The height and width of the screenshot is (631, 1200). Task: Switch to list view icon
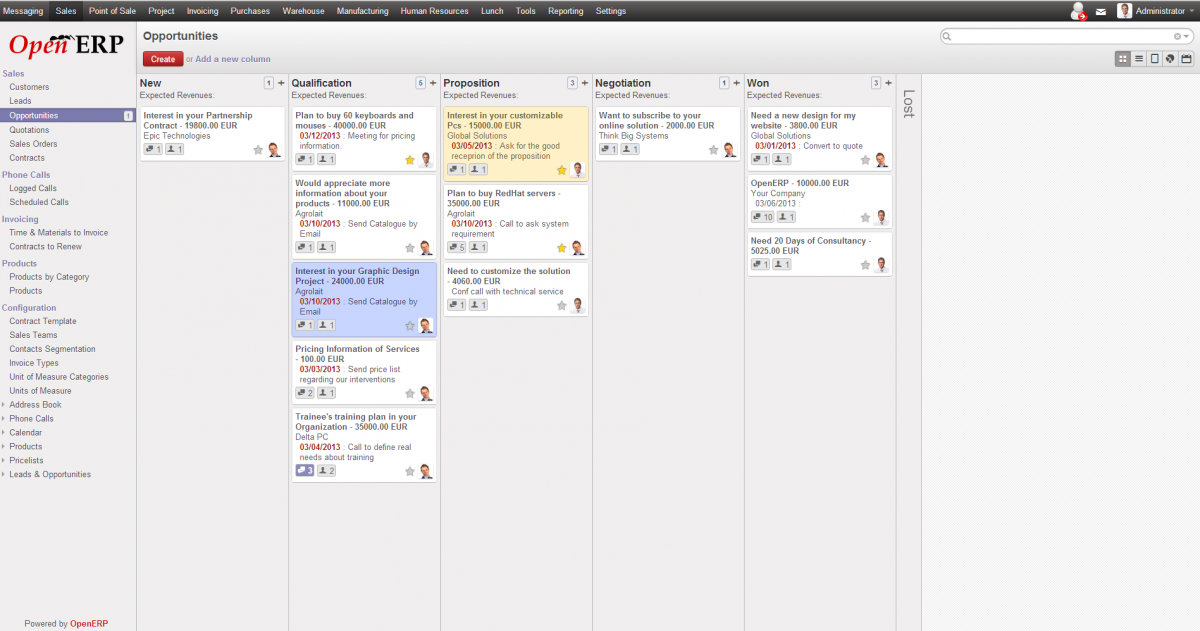[1139, 59]
